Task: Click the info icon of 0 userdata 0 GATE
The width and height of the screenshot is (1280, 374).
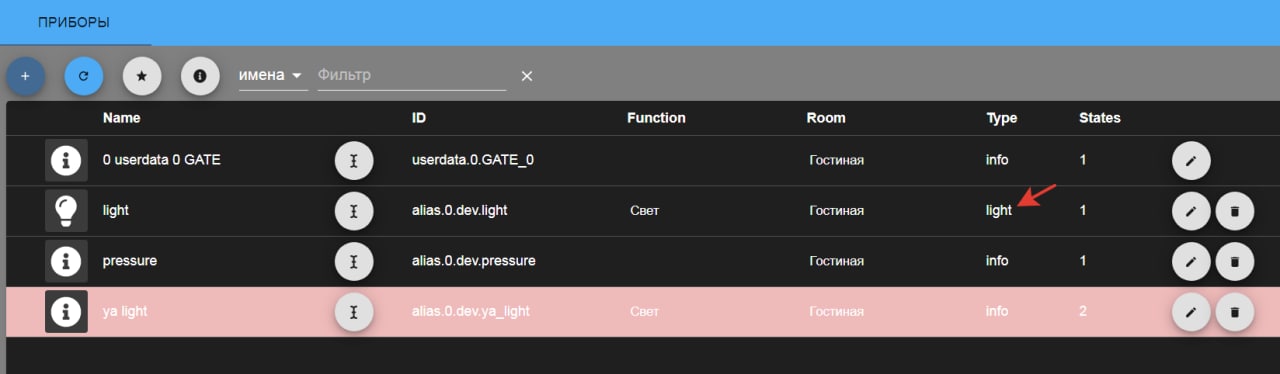Action: click(x=66, y=160)
